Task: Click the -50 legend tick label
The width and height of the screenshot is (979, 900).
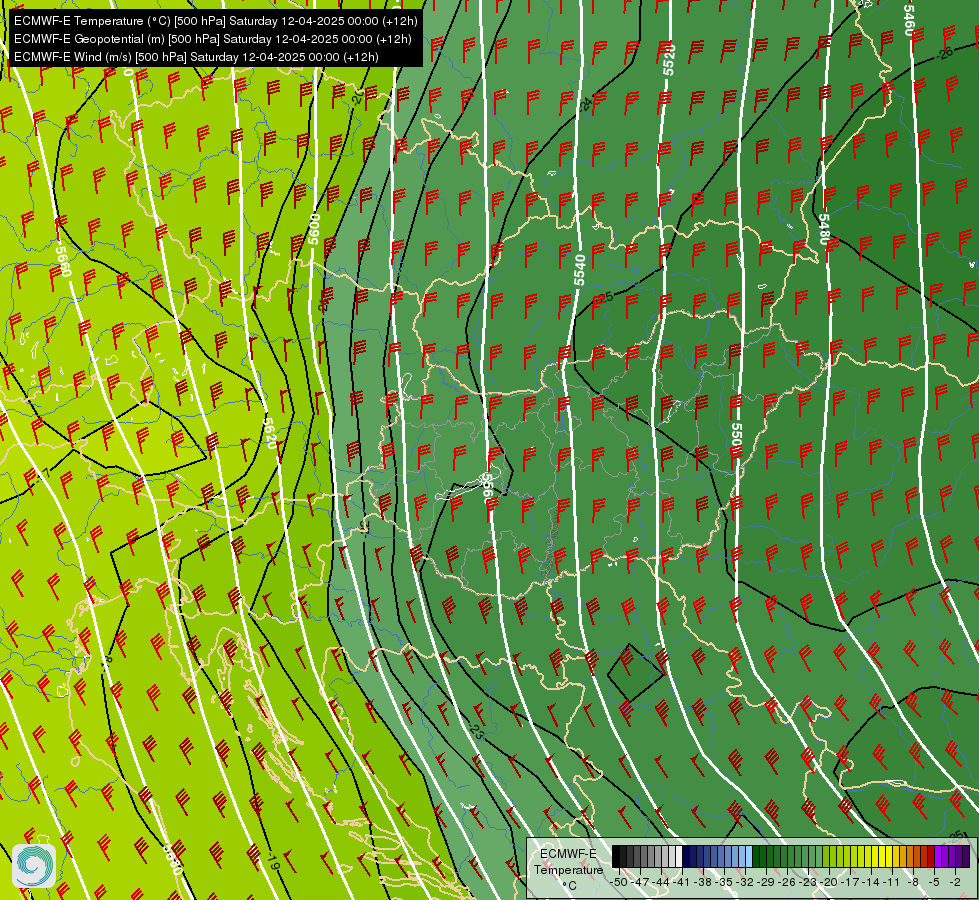Action: pos(619,882)
